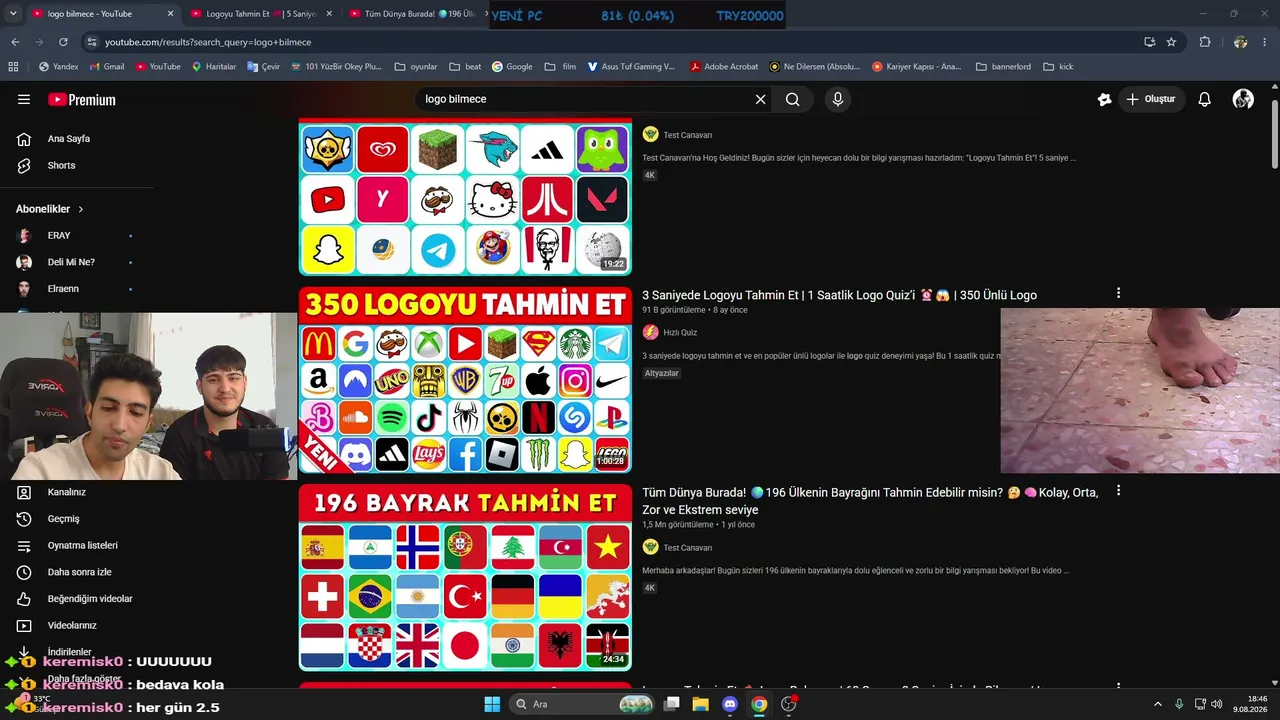Screen dimensions: 1280x720
Task: Open the Chrome apps grid shortcut
Action: pyautogui.click(x=13, y=67)
